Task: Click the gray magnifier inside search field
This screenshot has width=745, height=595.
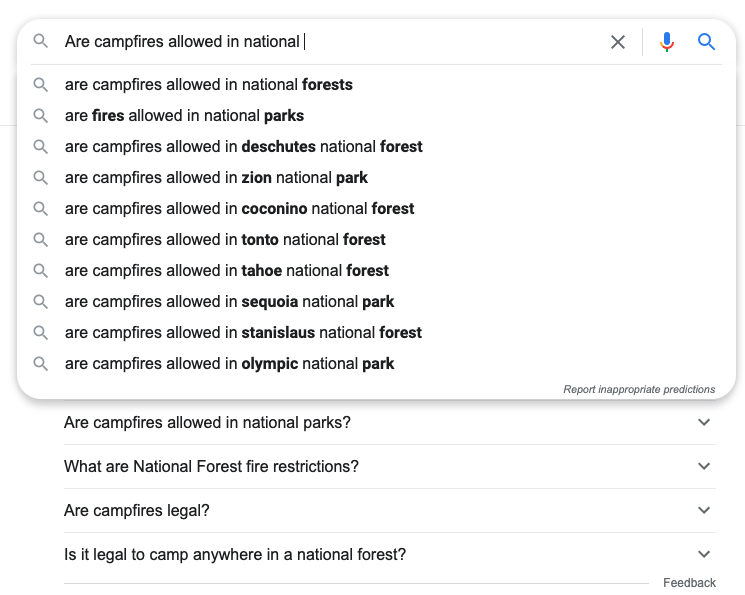Action: (x=41, y=41)
